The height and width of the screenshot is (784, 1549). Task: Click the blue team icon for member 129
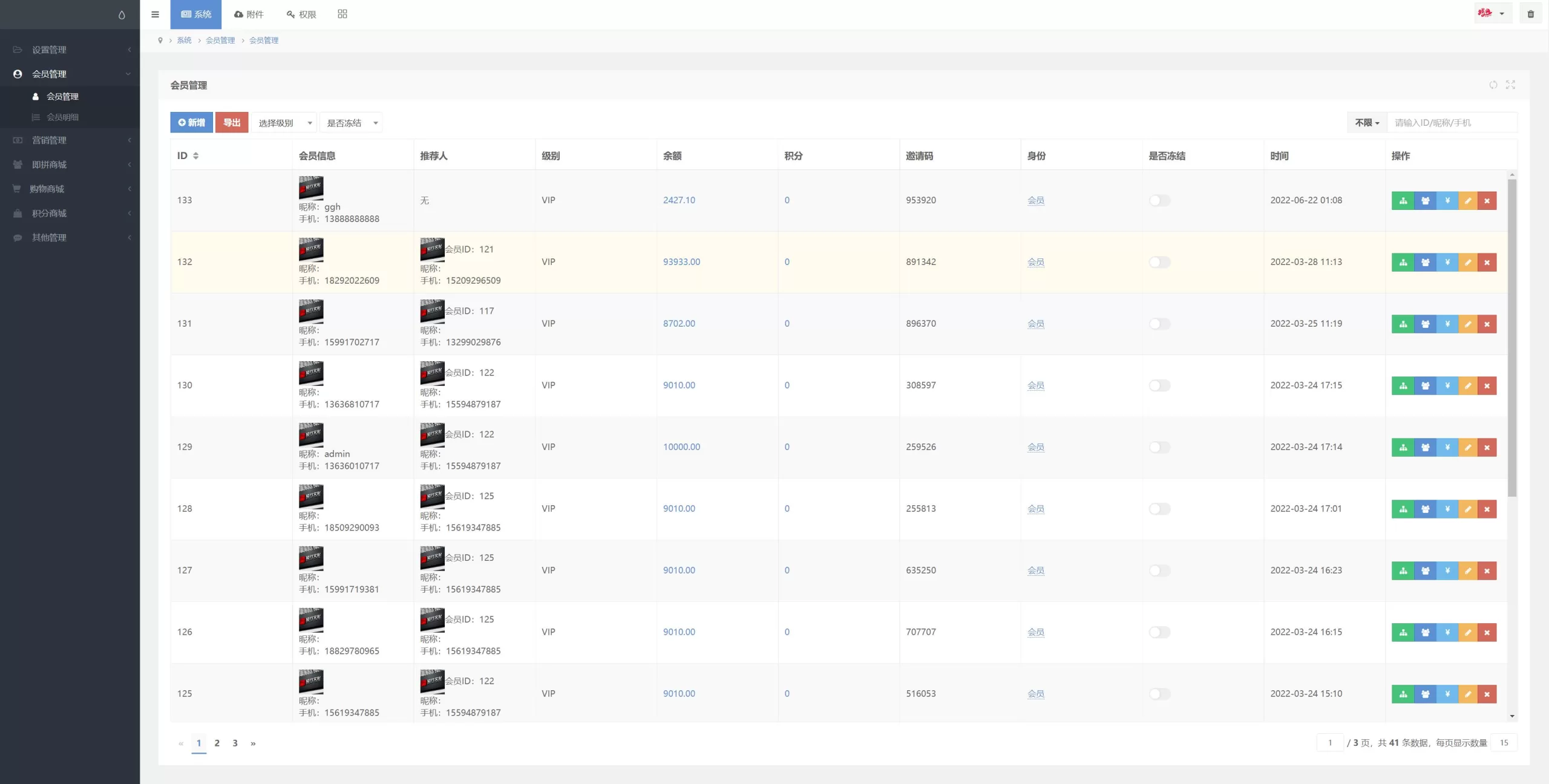pyautogui.click(x=1425, y=448)
